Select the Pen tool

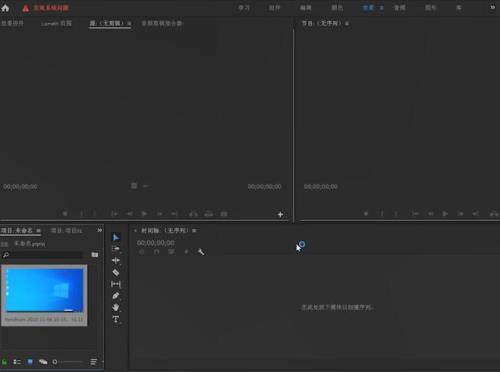(116, 296)
